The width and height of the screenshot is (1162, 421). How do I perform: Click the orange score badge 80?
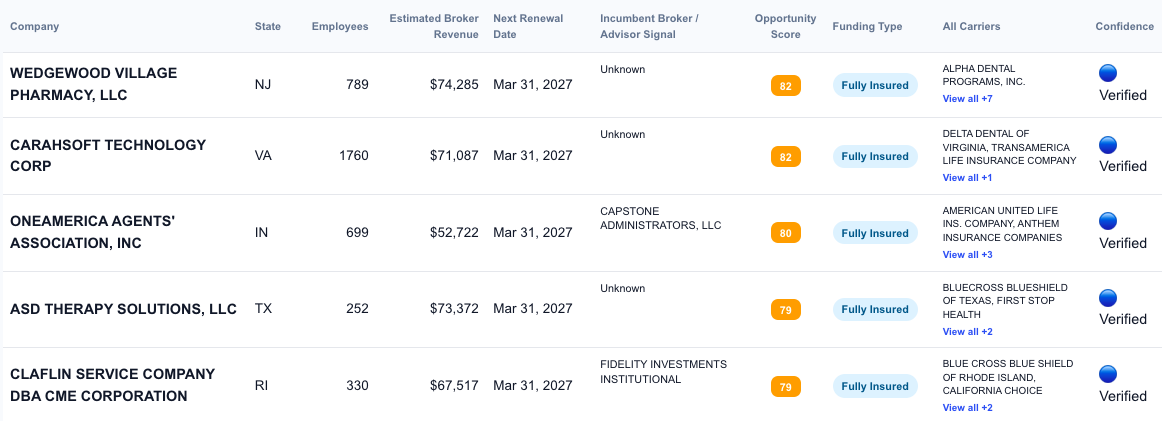pyautogui.click(x=785, y=233)
